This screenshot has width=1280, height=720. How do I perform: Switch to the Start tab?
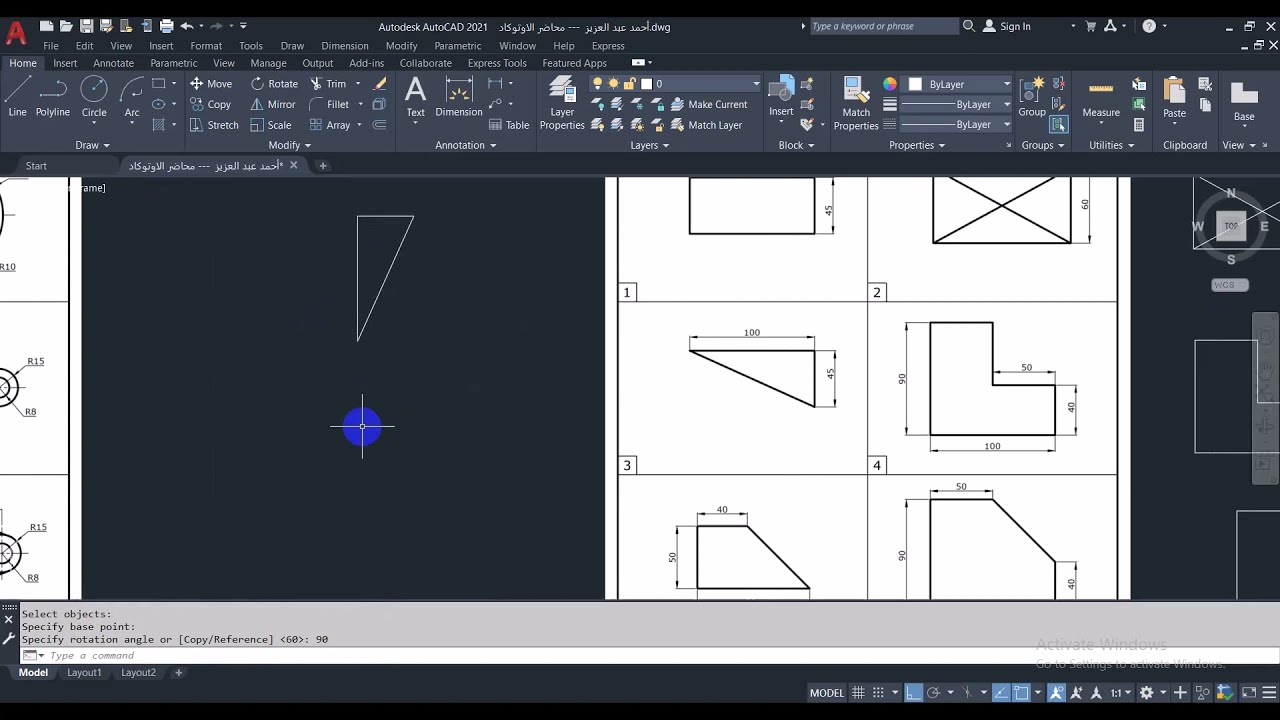pyautogui.click(x=36, y=166)
